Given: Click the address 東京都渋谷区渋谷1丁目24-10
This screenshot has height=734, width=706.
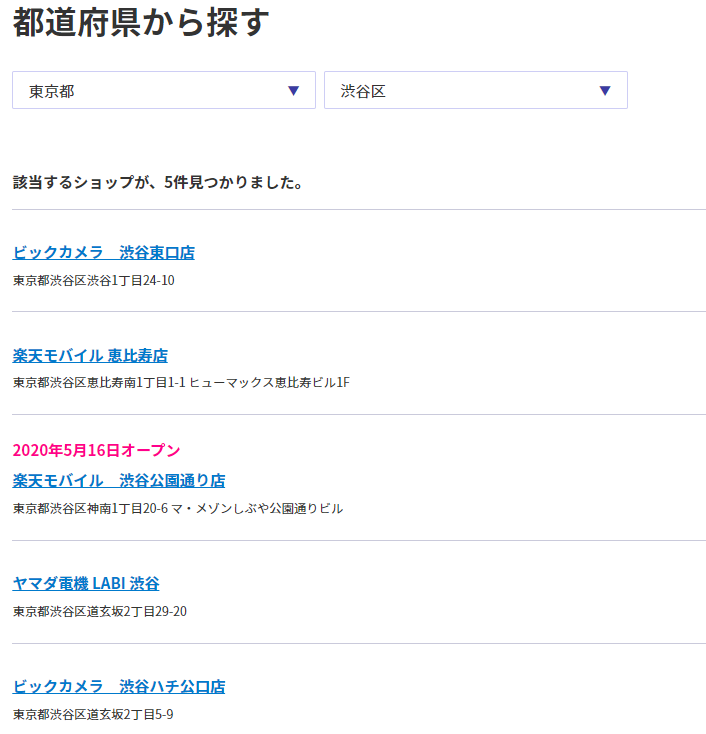Looking at the screenshot, I should pos(94,280).
